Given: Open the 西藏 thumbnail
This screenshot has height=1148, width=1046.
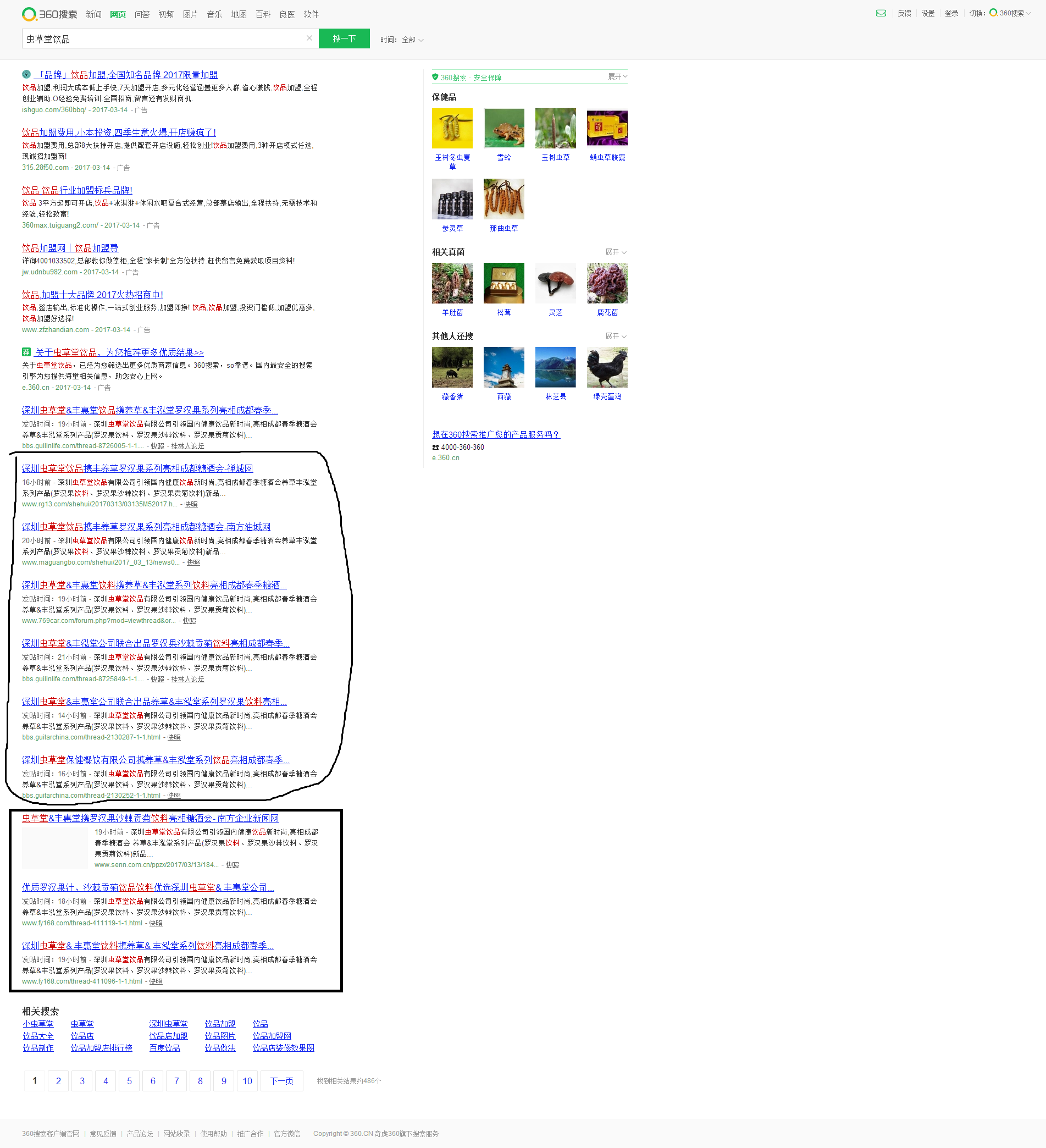Looking at the screenshot, I should (504, 367).
